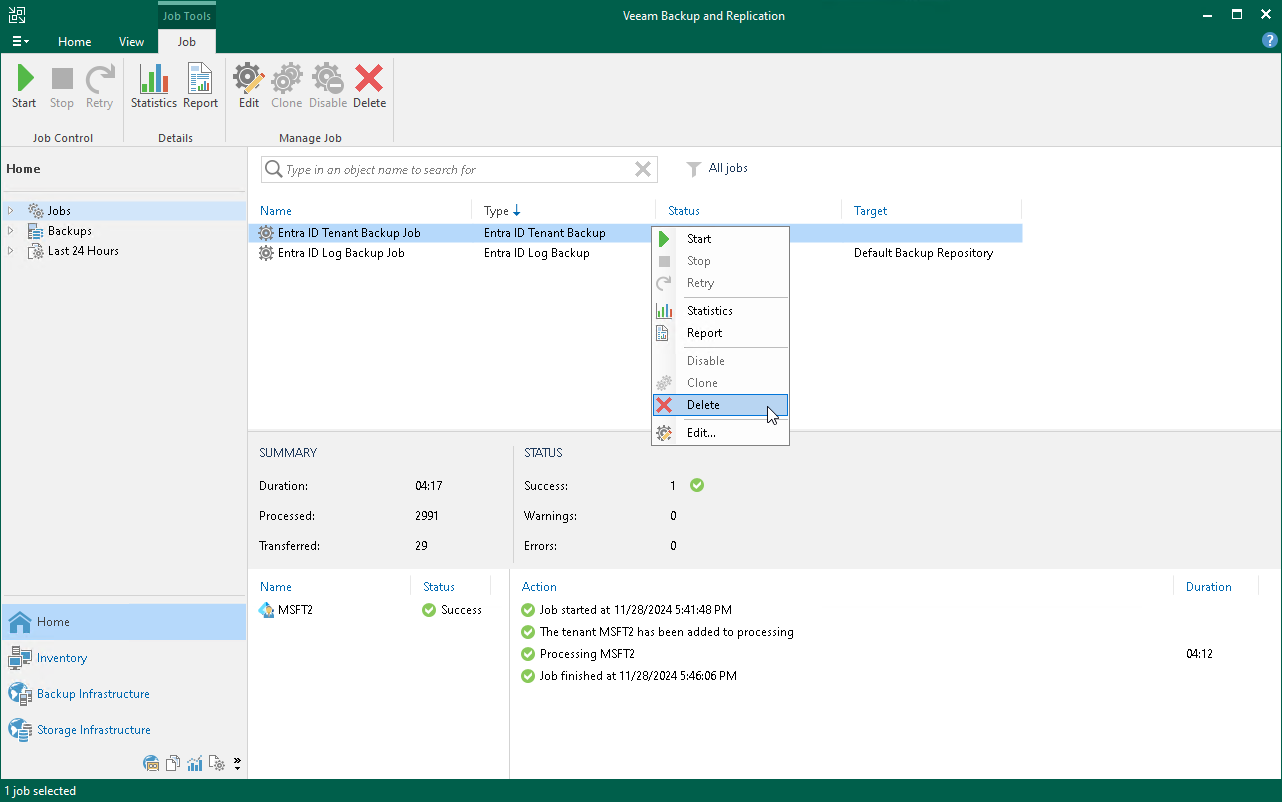
Task: Sort jobs by Type column header
Action: click(502, 211)
